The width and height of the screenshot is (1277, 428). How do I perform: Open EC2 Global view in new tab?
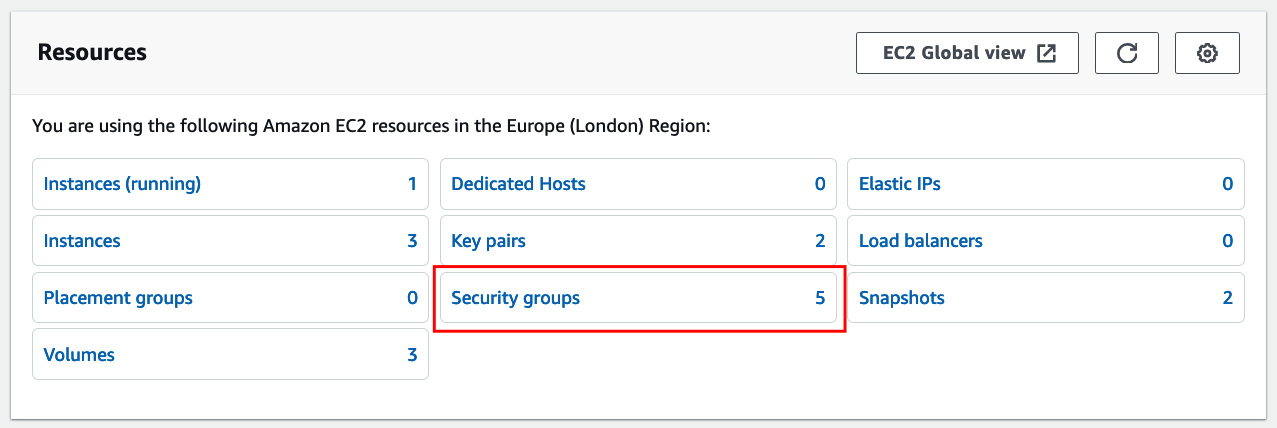click(966, 53)
